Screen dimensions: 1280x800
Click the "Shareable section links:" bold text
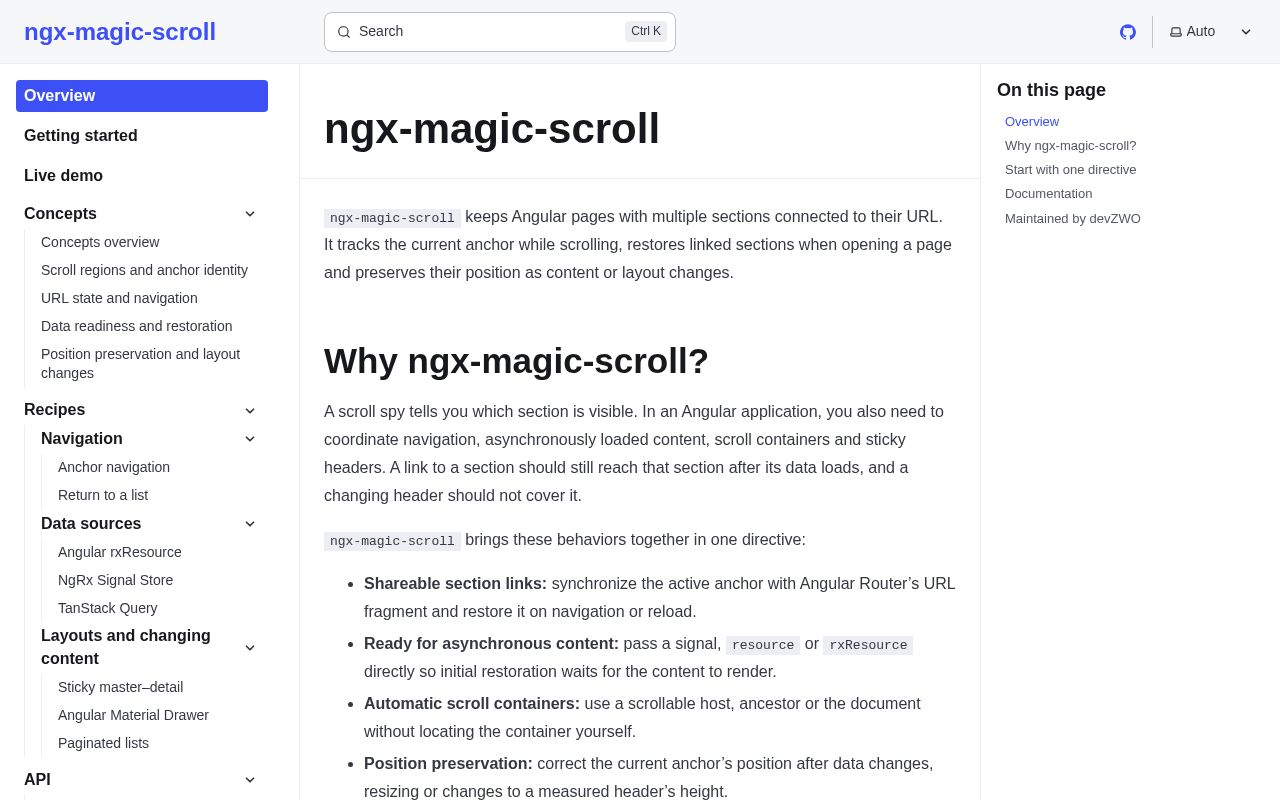pyautogui.click(x=455, y=584)
